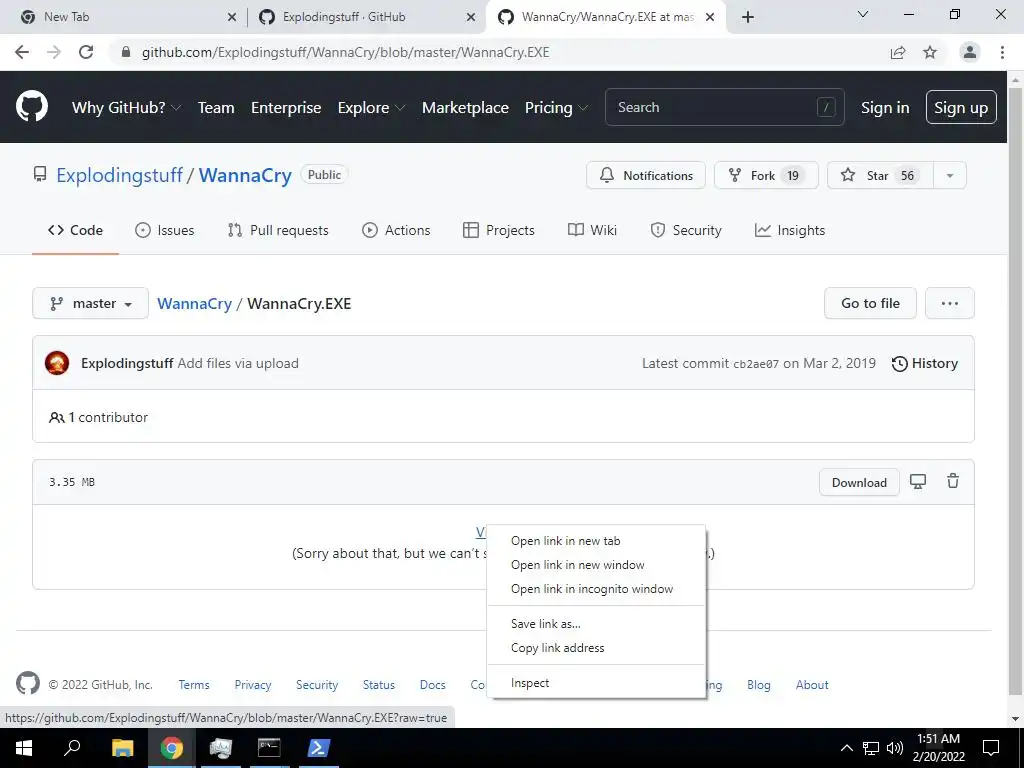This screenshot has width=1024, height=768.
Task: Choose Save link as...
Action: [596, 624]
